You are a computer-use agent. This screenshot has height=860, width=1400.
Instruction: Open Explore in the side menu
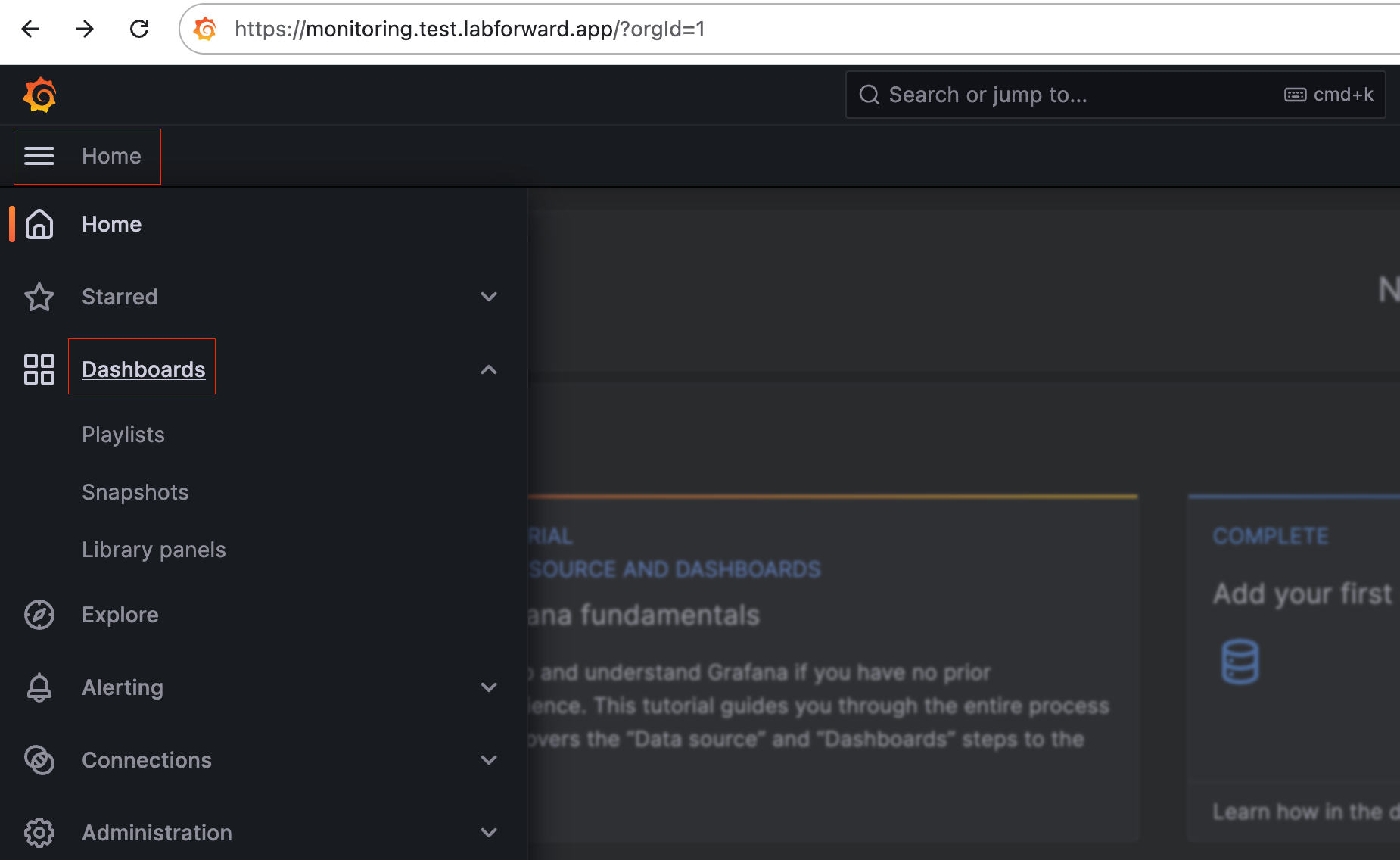point(120,615)
